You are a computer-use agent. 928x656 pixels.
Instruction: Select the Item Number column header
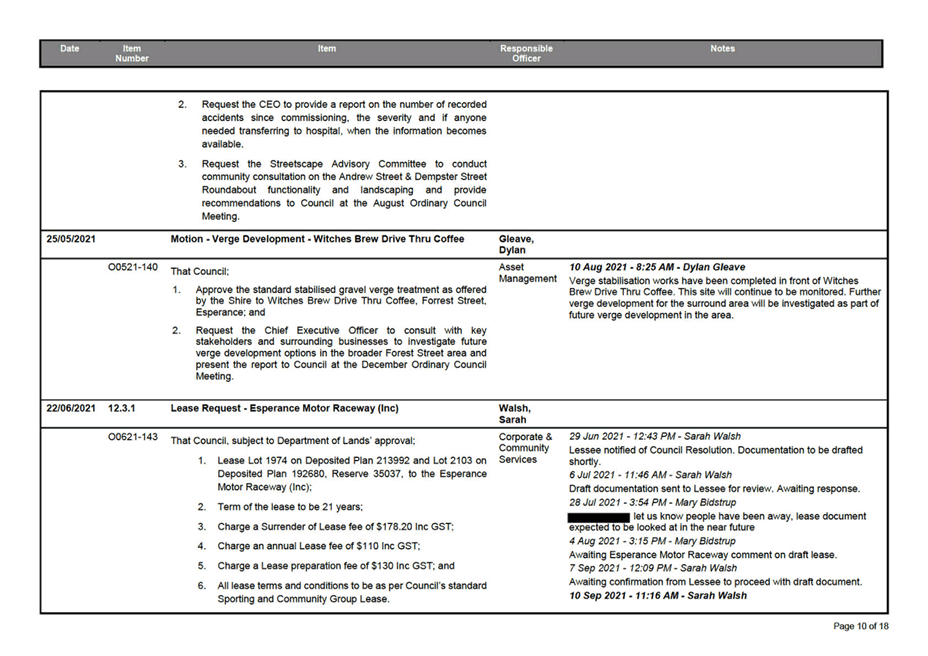(132, 54)
